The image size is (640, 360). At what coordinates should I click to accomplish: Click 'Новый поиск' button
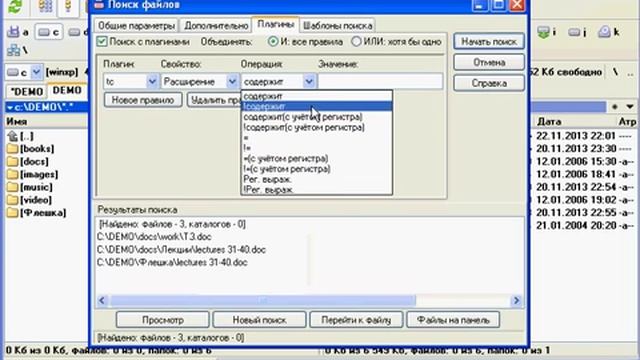[259, 320]
